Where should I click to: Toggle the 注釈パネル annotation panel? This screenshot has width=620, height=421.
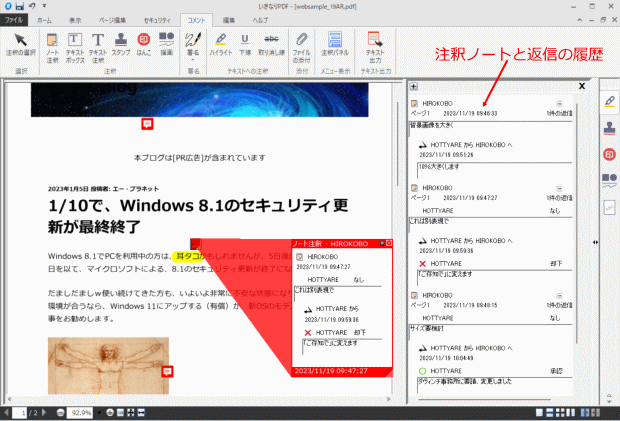(x=335, y=45)
